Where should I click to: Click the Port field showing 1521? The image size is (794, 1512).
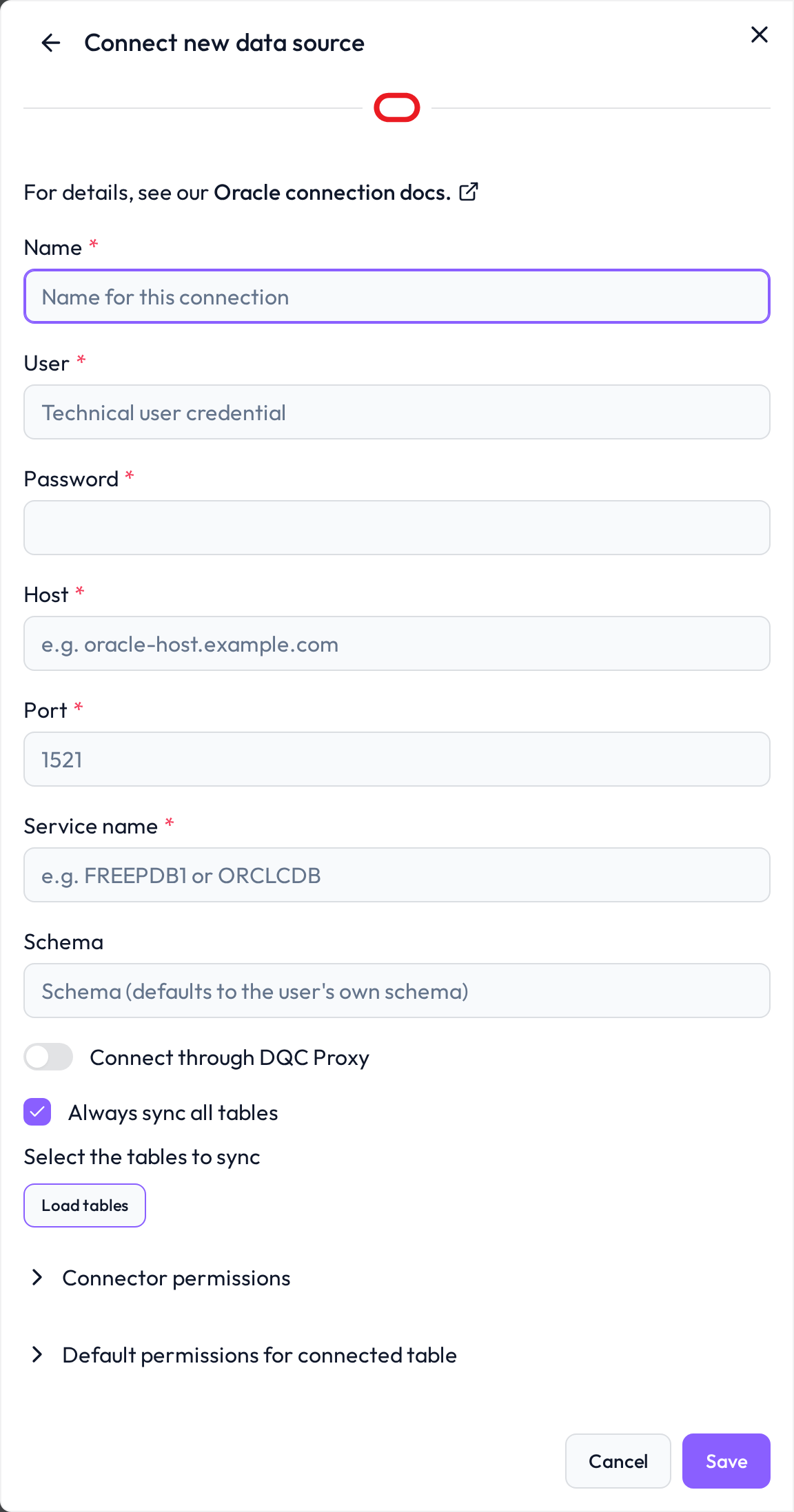(397, 759)
